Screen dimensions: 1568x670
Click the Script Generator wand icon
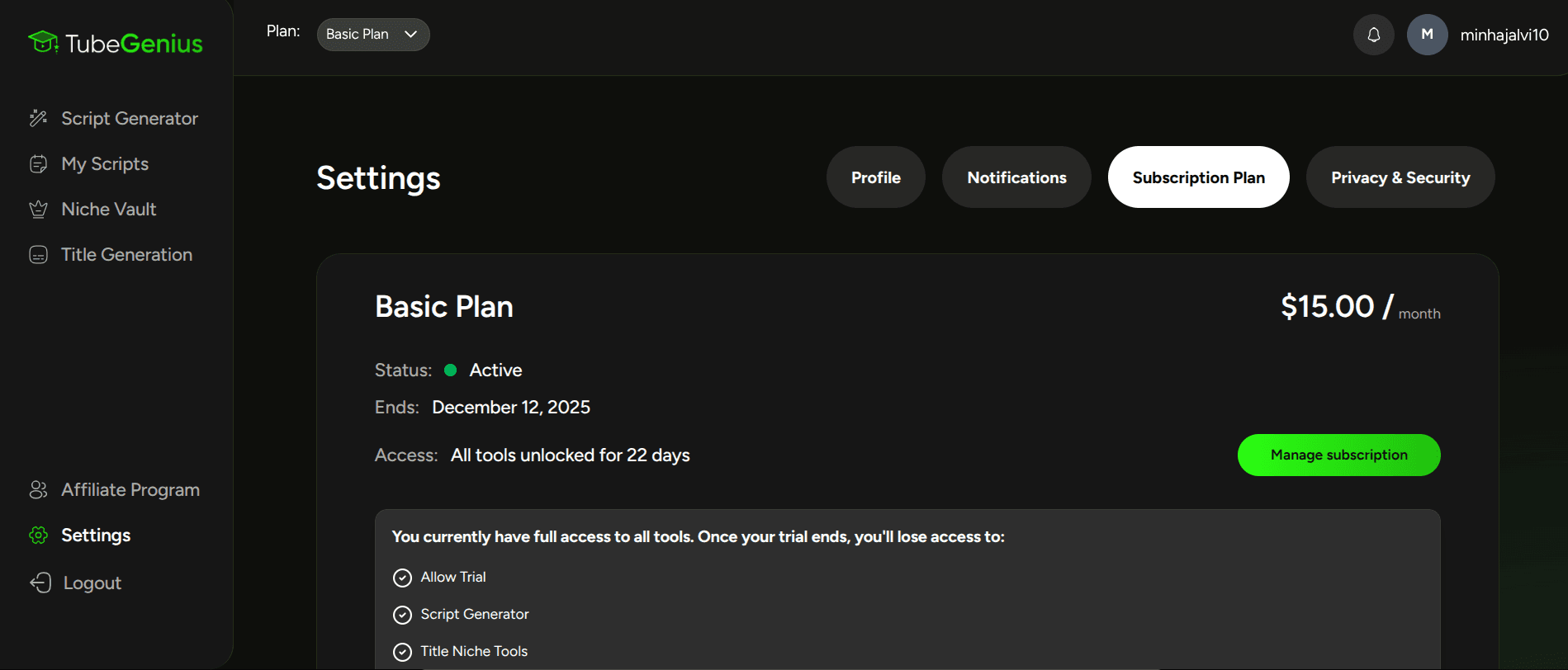38,118
